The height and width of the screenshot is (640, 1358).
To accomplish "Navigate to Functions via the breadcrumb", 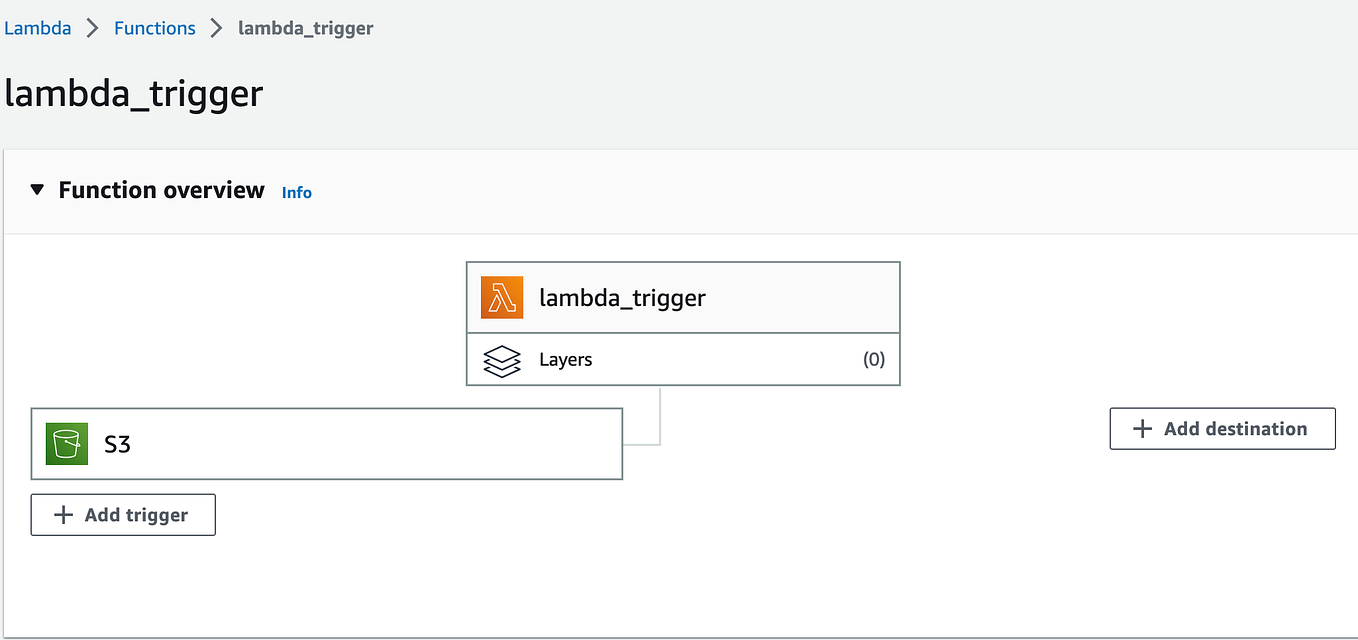I will (154, 28).
